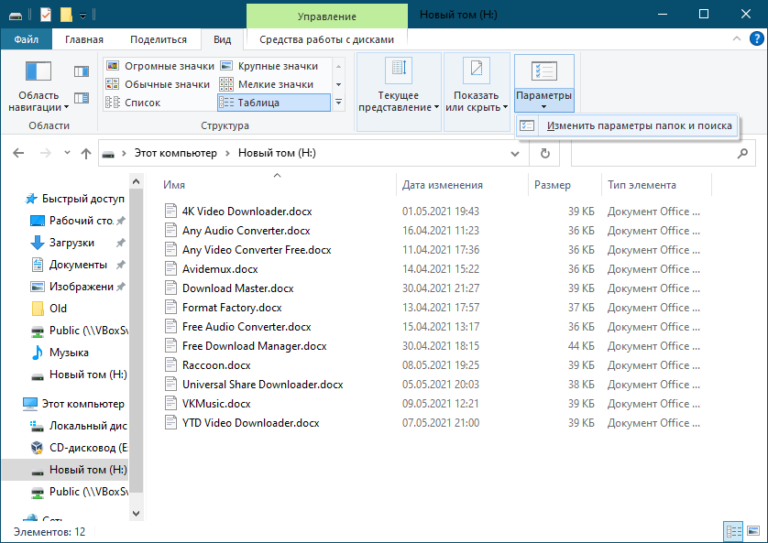Choose Крупные значки layout

269,66
